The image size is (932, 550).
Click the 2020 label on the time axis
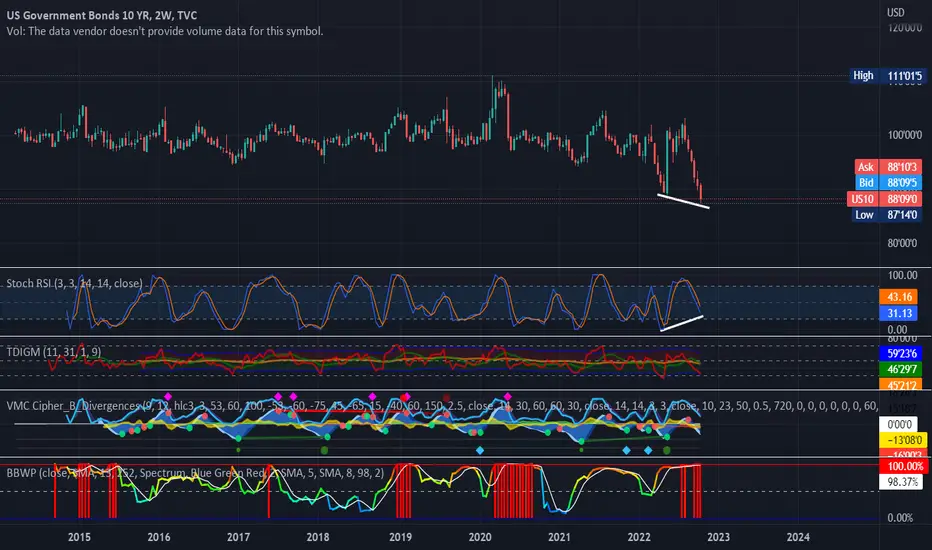[480, 537]
